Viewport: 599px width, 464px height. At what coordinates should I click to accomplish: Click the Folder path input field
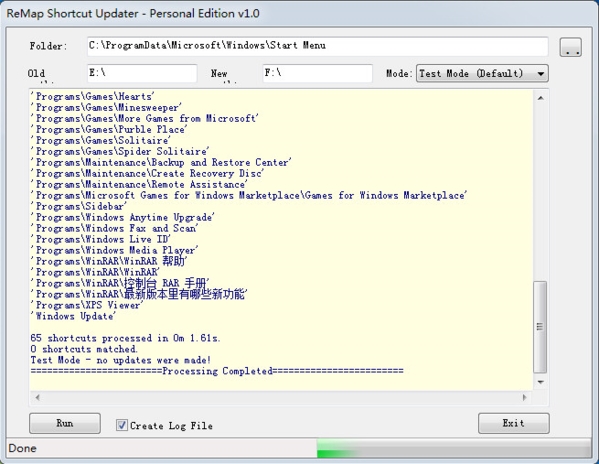317,46
